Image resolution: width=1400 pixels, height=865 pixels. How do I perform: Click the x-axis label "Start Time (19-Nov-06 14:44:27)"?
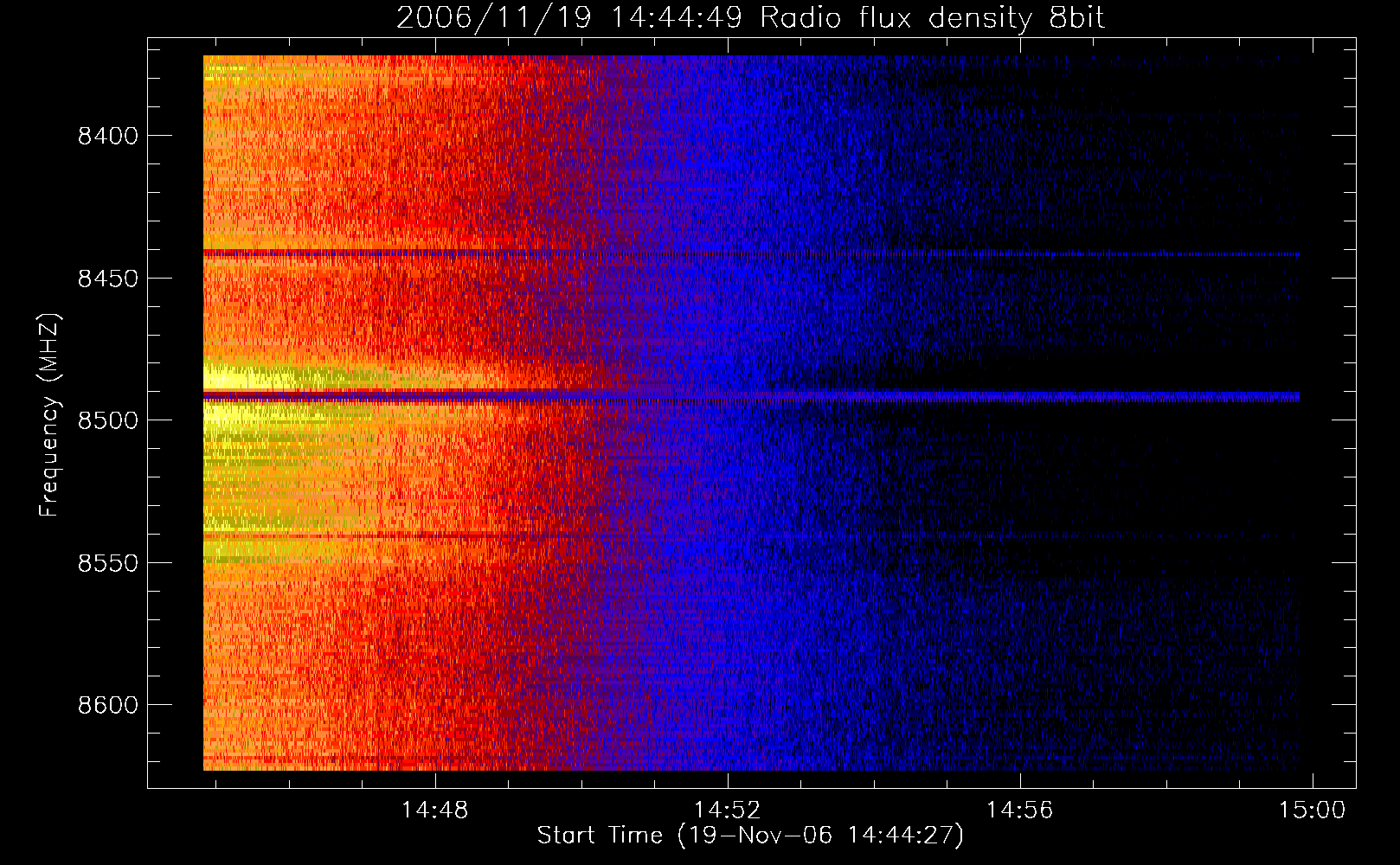pyautogui.click(x=750, y=836)
